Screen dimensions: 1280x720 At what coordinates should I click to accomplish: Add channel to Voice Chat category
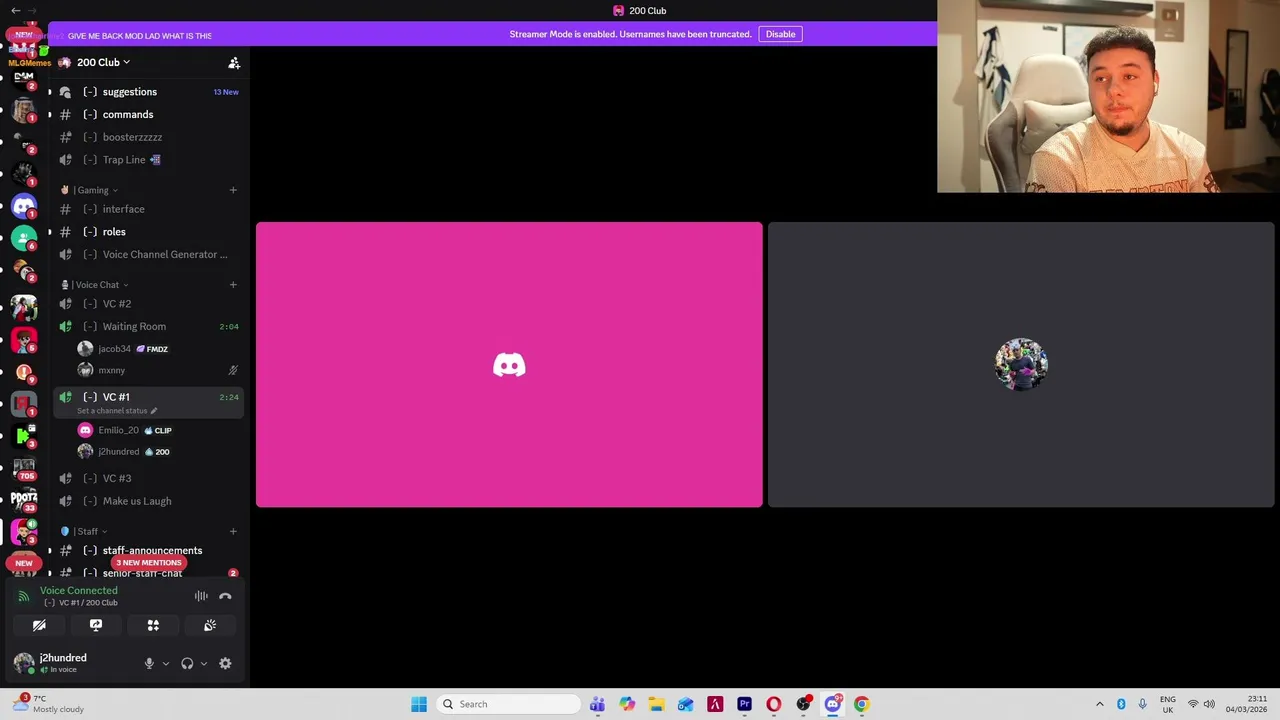point(233,285)
